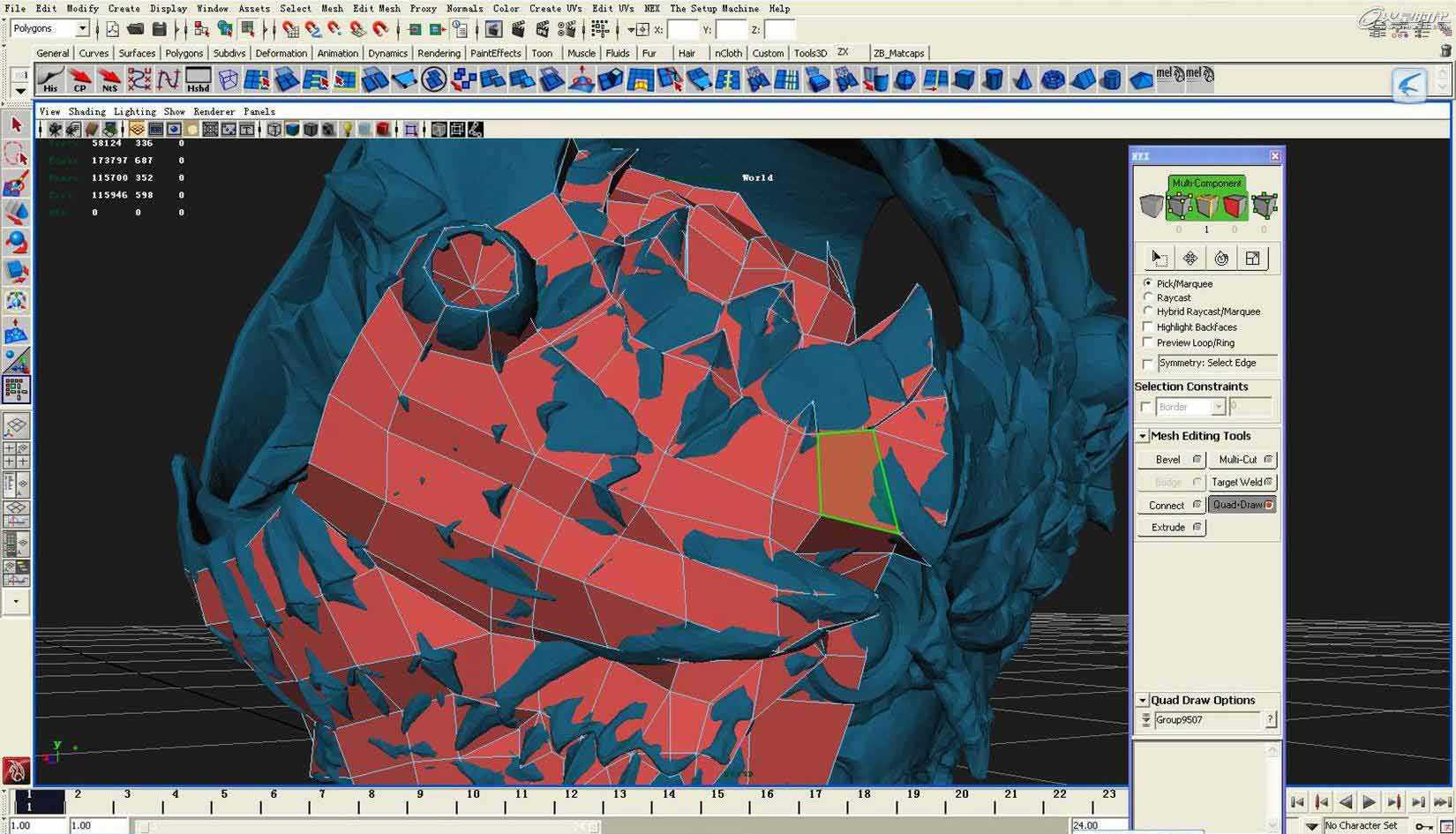
Task: Click the polygon cube shelf icon
Action: 964,80
